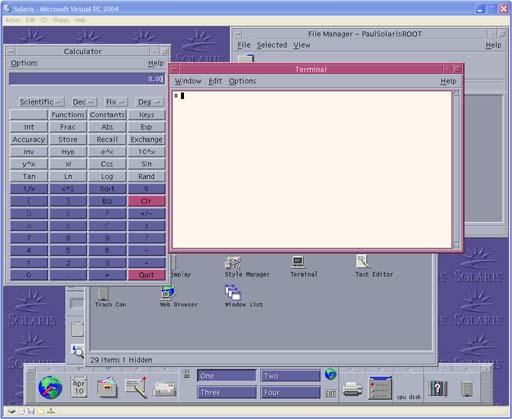Click the EXIT button on front panel
512x419 pixels.
tap(330, 394)
